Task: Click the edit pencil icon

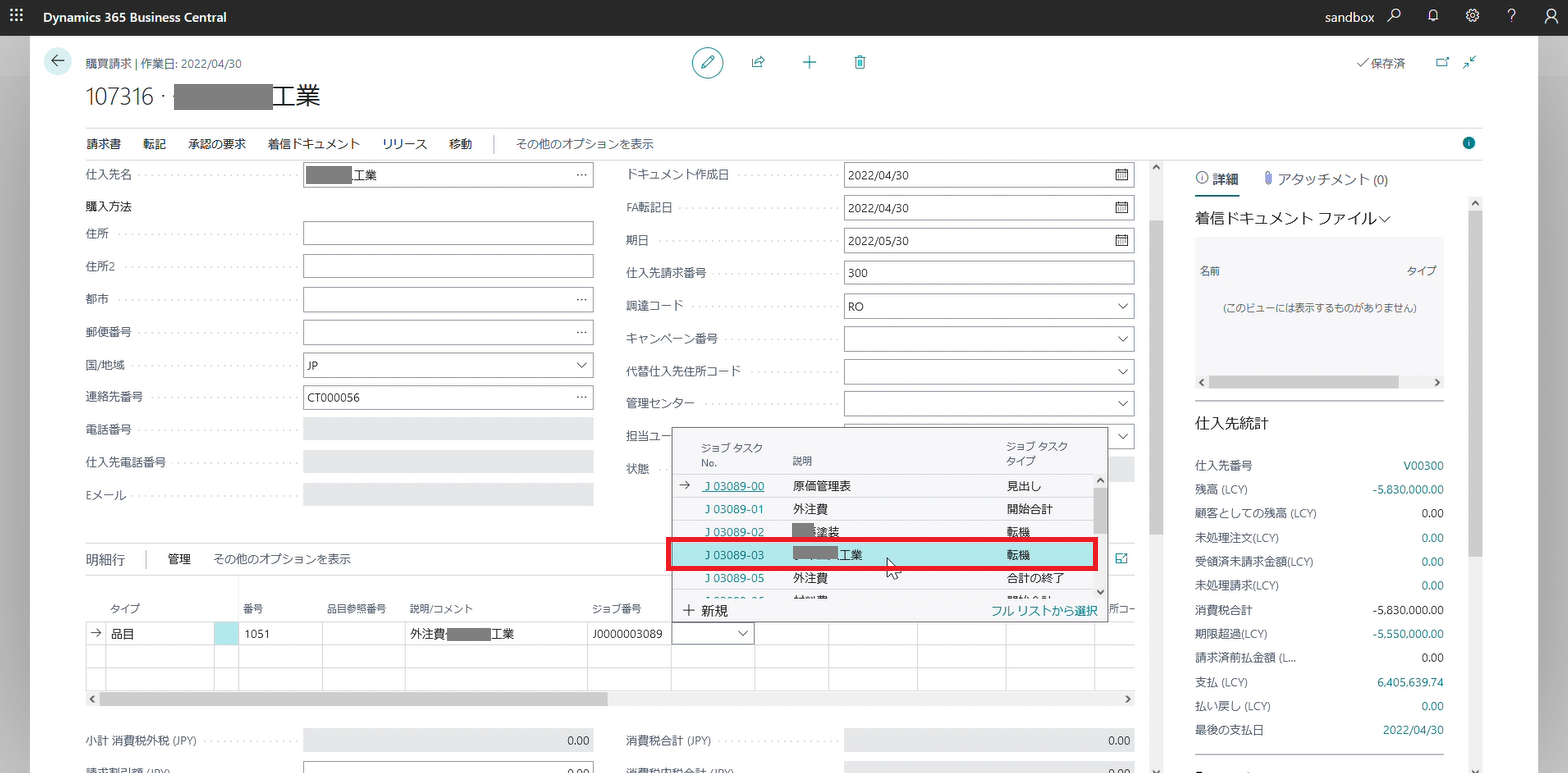Action: tap(707, 62)
